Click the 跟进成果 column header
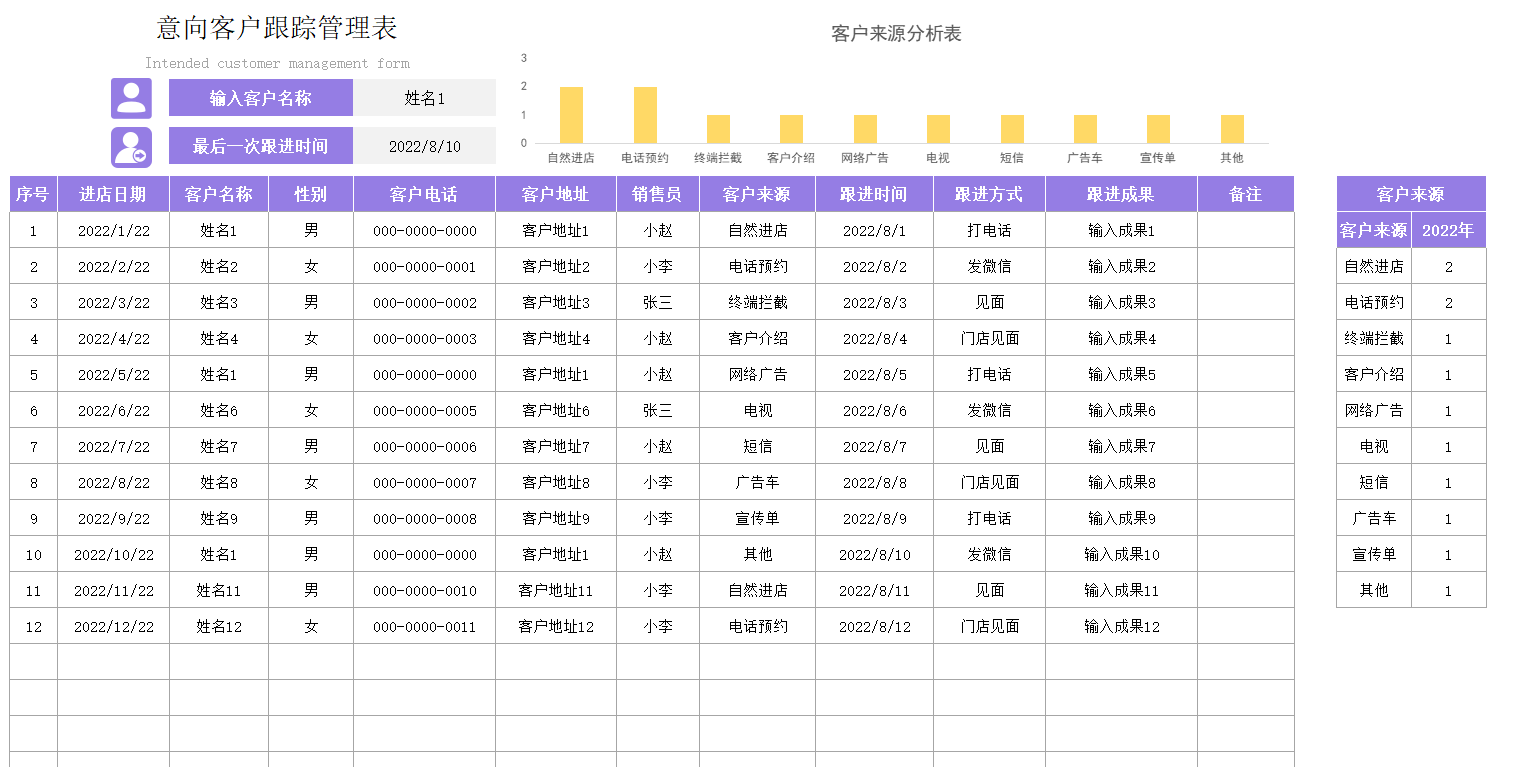Screen dimensions: 1530x767 pos(1121,194)
